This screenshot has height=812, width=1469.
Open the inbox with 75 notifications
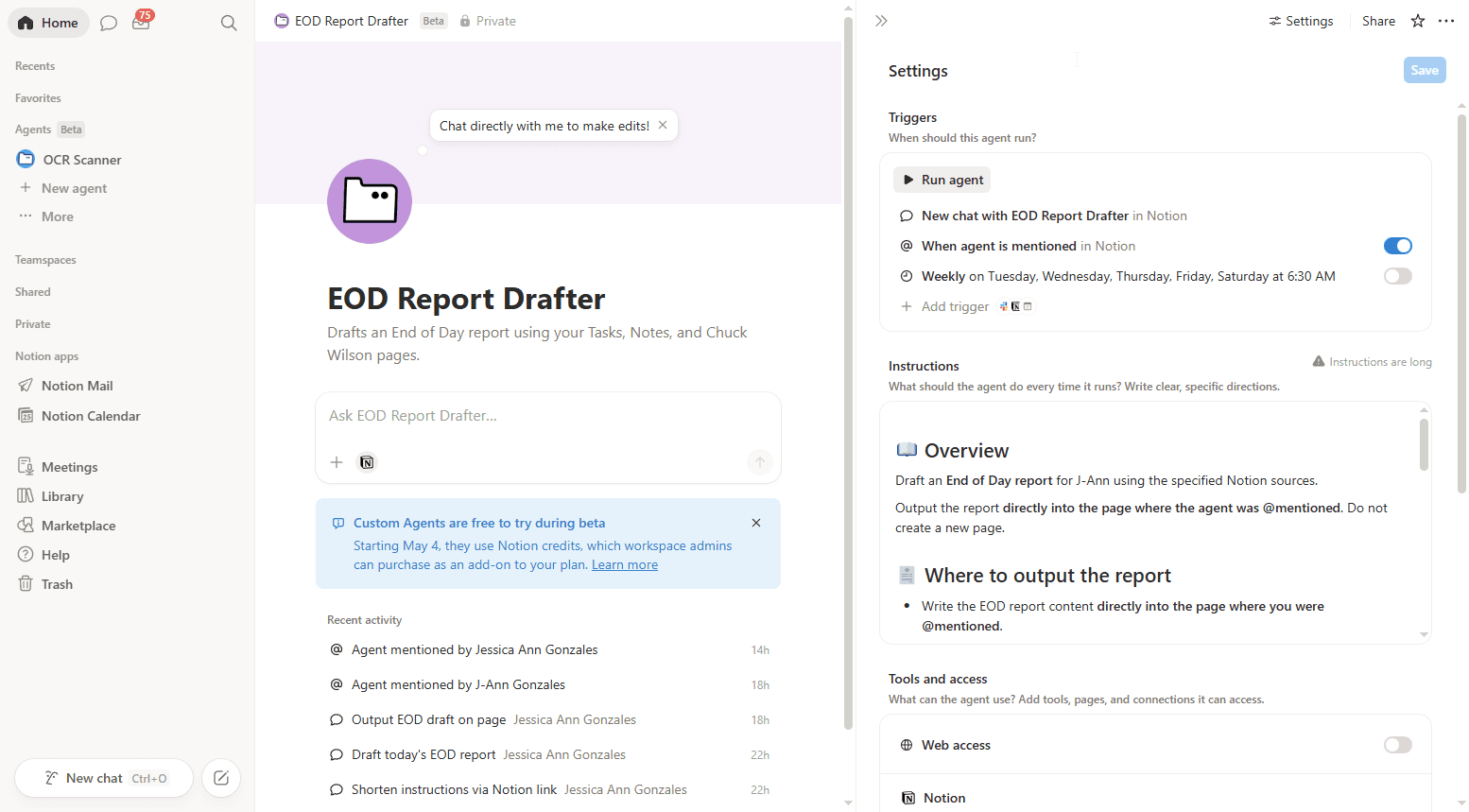[142, 23]
